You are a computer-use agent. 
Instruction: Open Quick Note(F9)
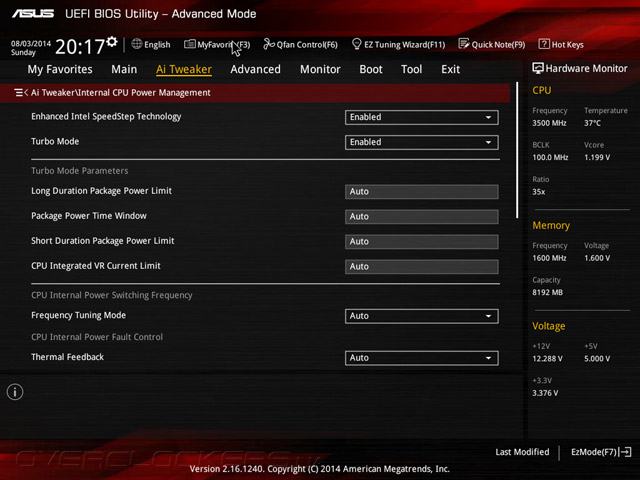point(492,44)
